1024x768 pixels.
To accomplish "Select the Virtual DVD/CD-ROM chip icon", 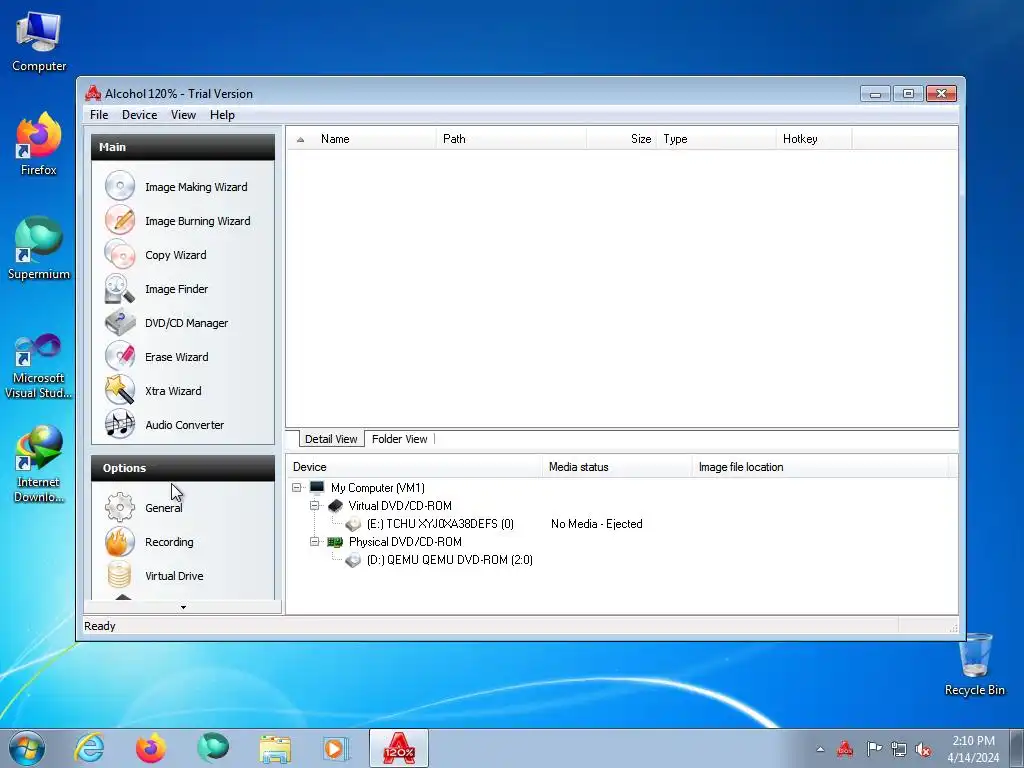I will [335, 505].
